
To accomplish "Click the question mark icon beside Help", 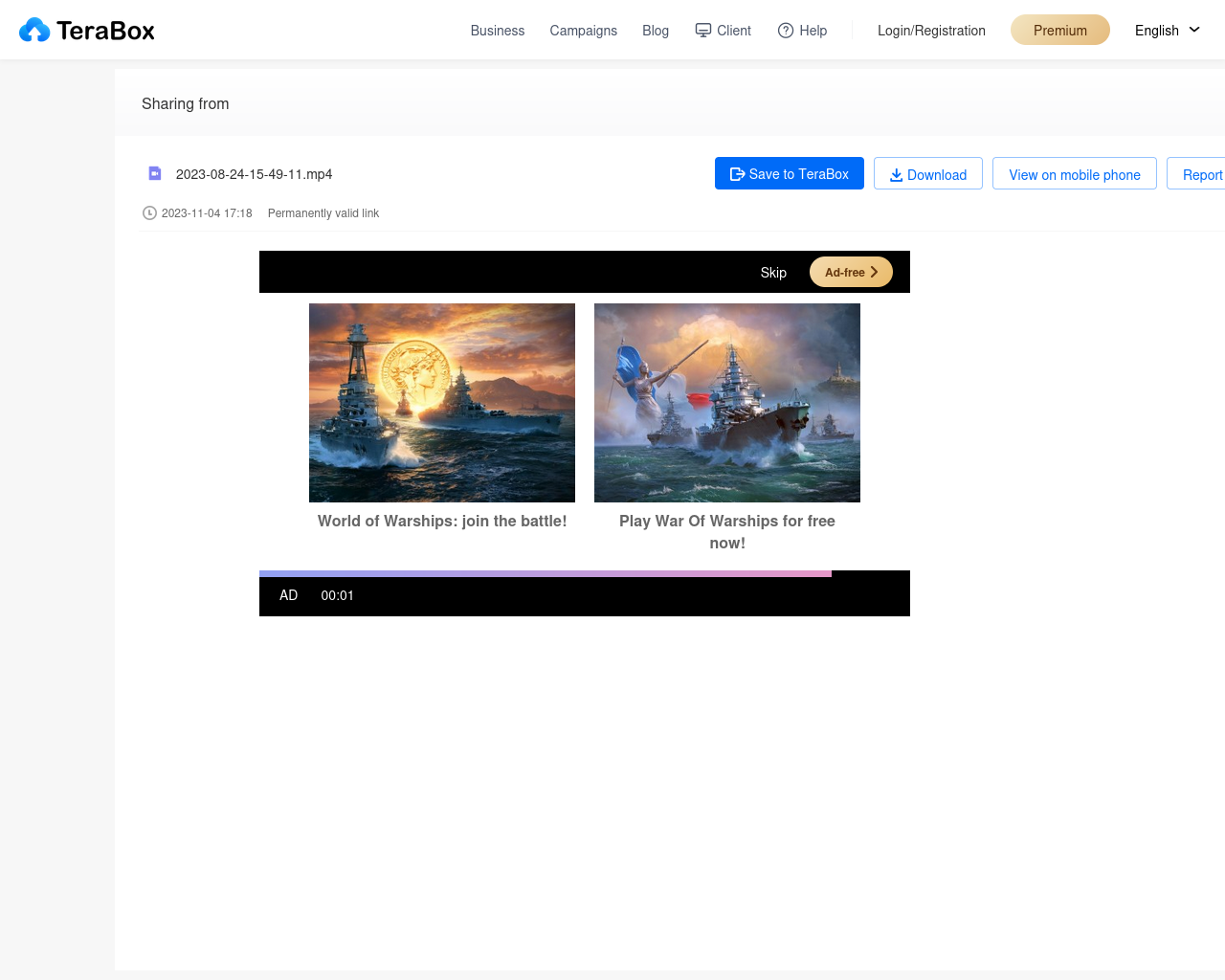I will (786, 31).
